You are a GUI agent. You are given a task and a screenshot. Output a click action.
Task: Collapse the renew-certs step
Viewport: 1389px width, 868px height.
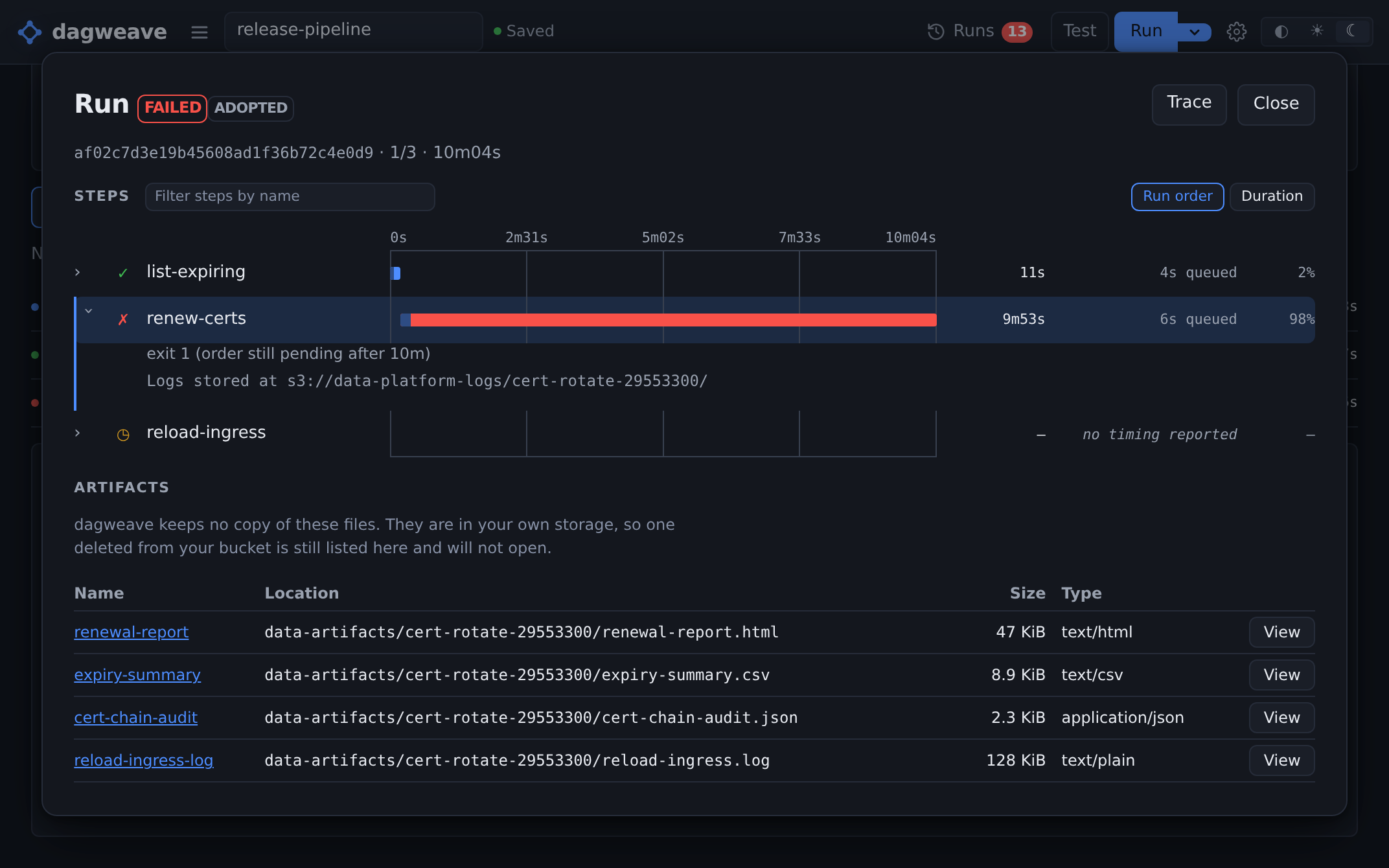coord(89,312)
